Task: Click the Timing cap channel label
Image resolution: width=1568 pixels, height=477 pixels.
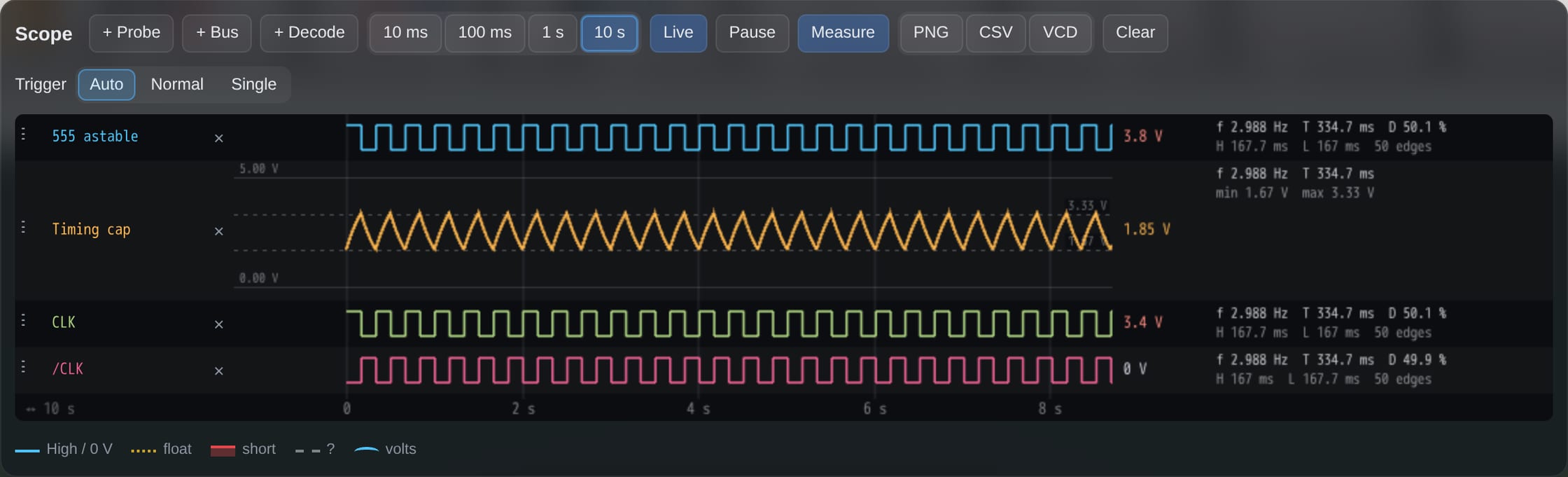Action: [91, 230]
